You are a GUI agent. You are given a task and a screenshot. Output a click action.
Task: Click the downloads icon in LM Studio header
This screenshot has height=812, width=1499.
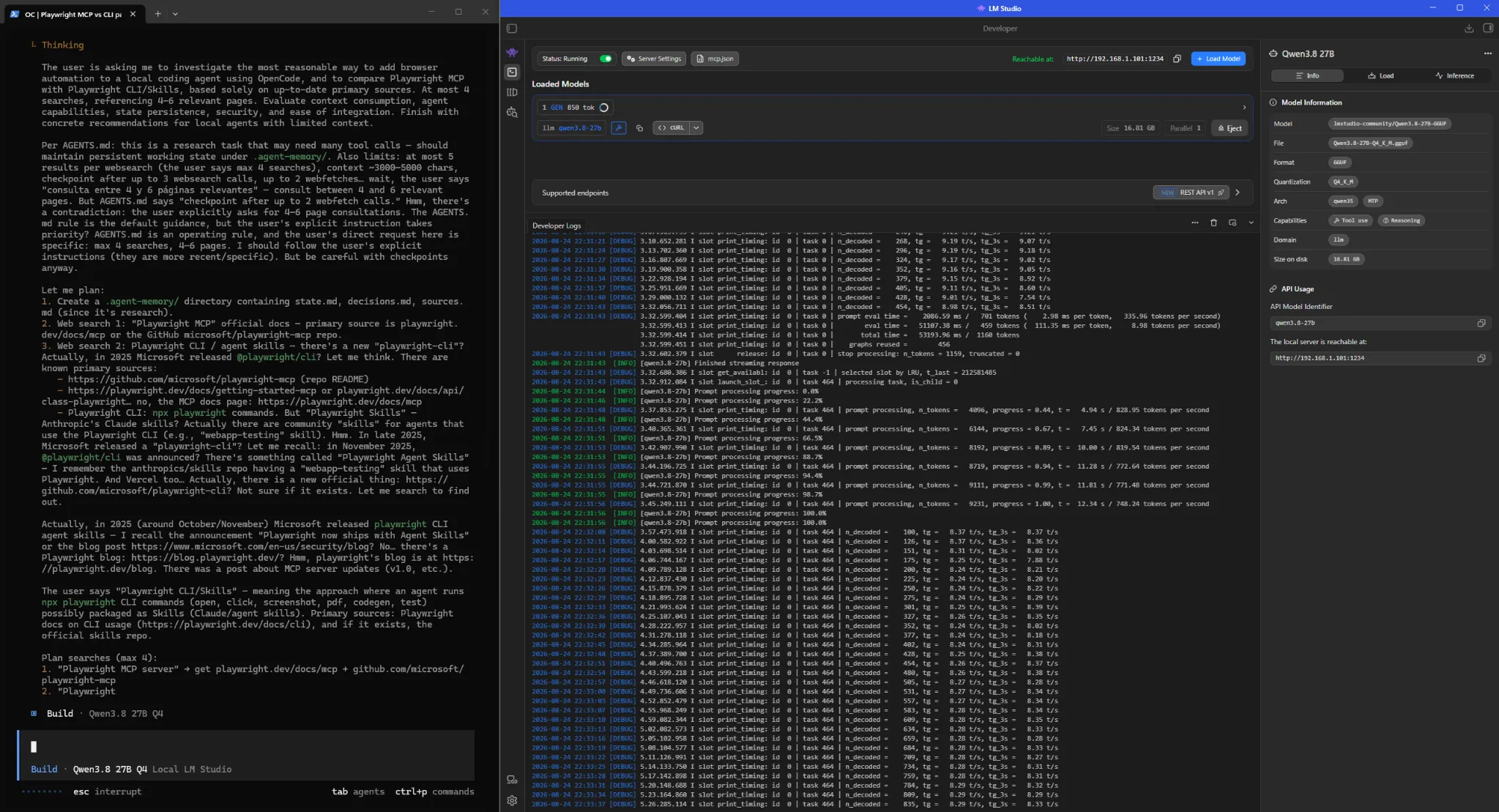[1468, 29]
